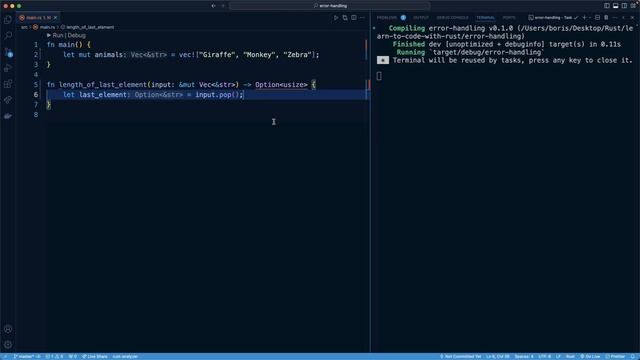Click ports forwarded count in status bar

pyautogui.click(x=72, y=356)
